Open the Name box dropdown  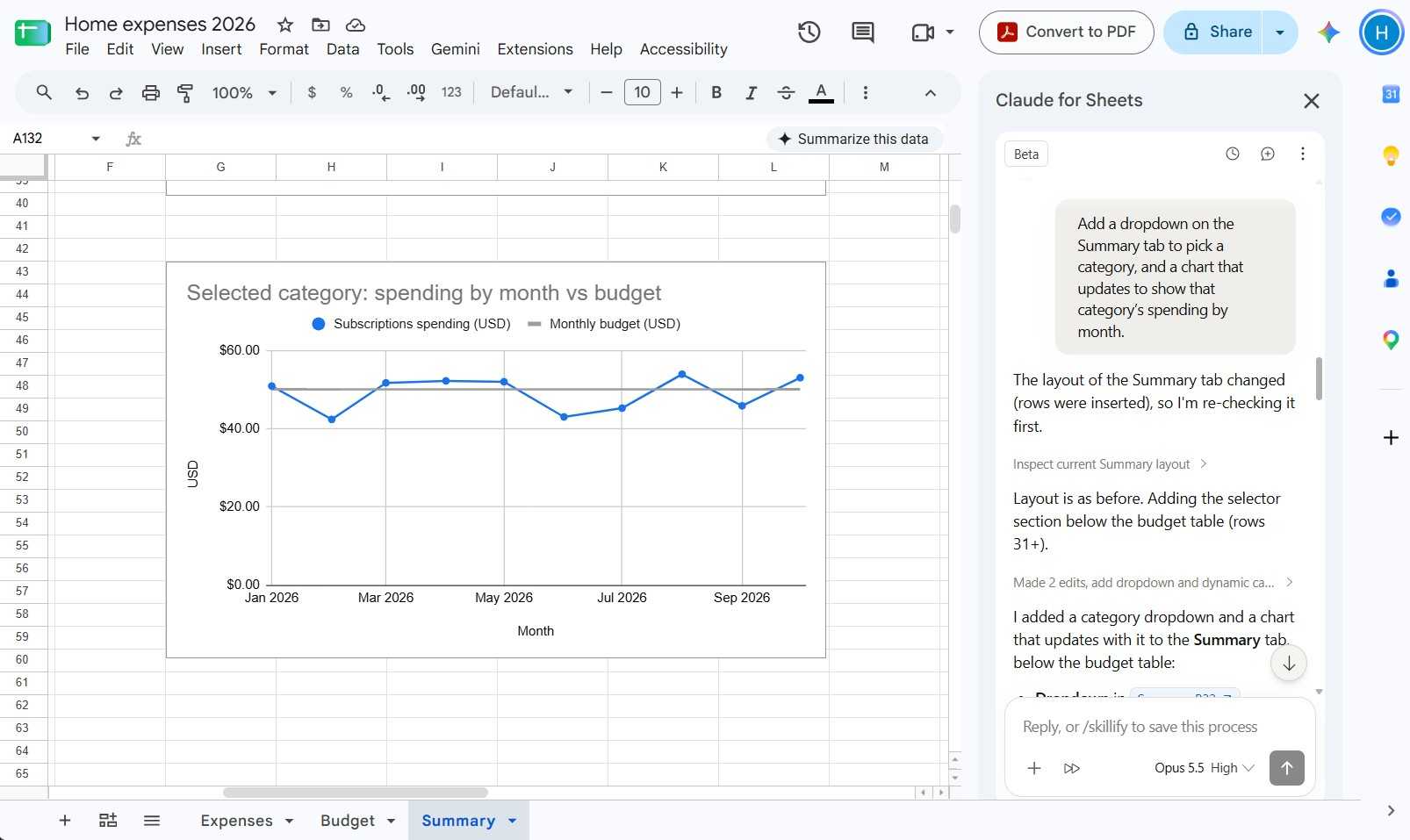pyautogui.click(x=96, y=139)
